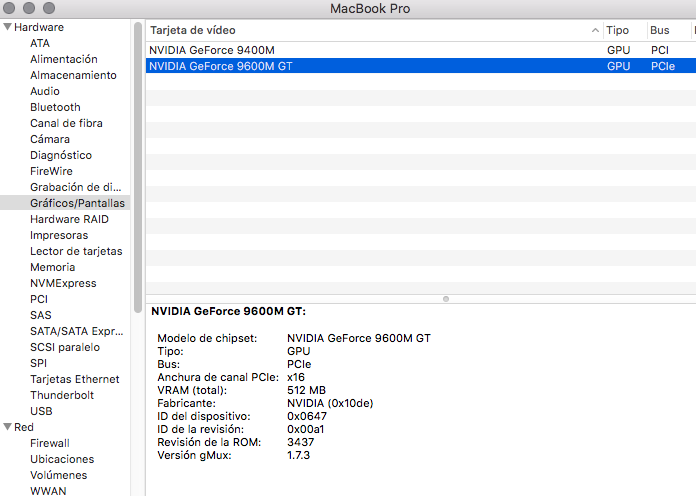Select USB in the sidebar
Screen dimensions: 696x496
pos(41,411)
